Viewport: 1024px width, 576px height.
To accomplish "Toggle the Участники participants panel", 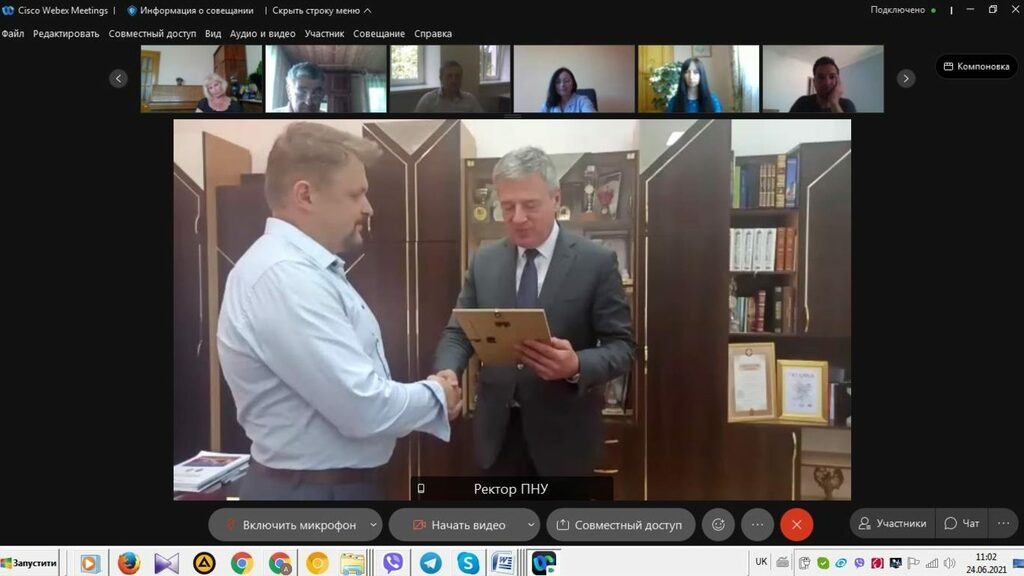I will 892,523.
